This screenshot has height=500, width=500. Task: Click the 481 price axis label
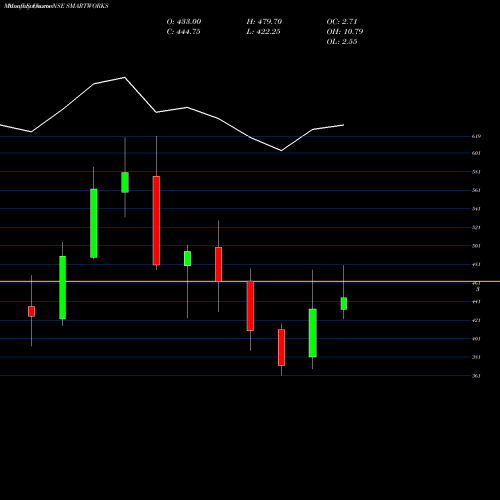(x=476, y=265)
